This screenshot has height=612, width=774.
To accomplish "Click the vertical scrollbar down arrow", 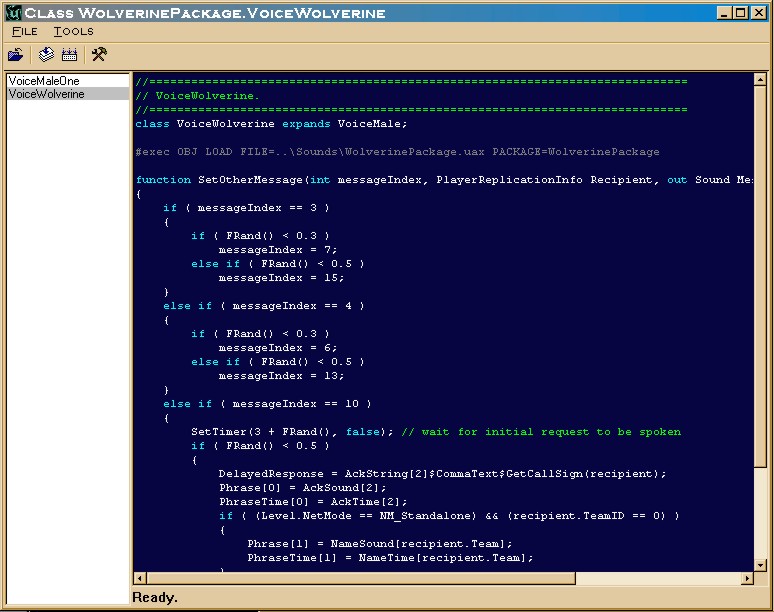I will coord(760,565).
